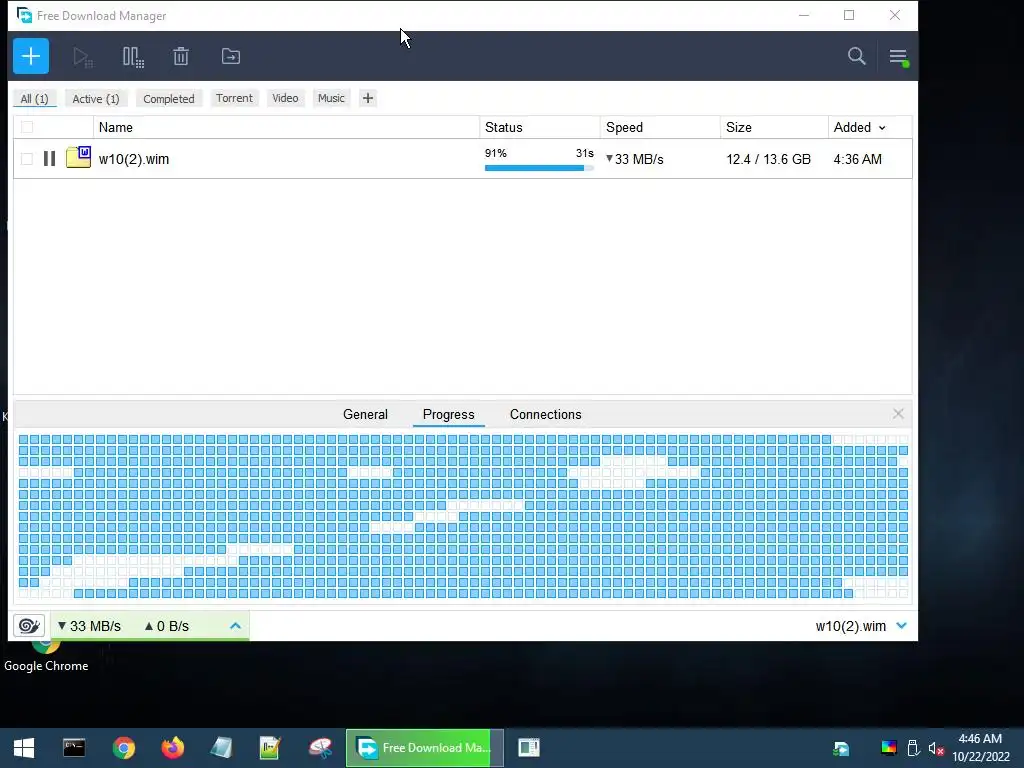Viewport: 1024px width, 768px height.
Task: Sort by Size column header
Action: coord(774,127)
